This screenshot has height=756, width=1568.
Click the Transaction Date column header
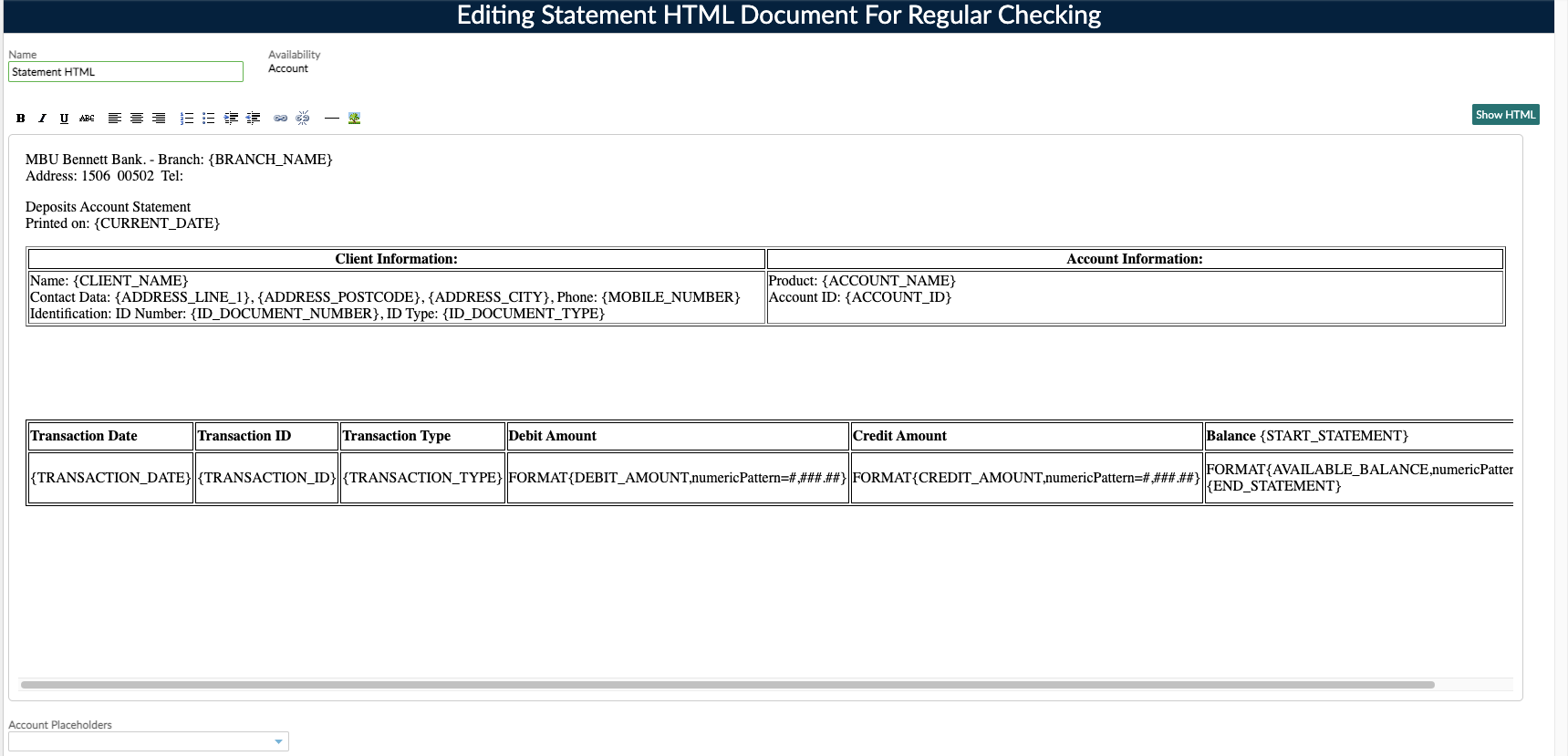coord(110,436)
